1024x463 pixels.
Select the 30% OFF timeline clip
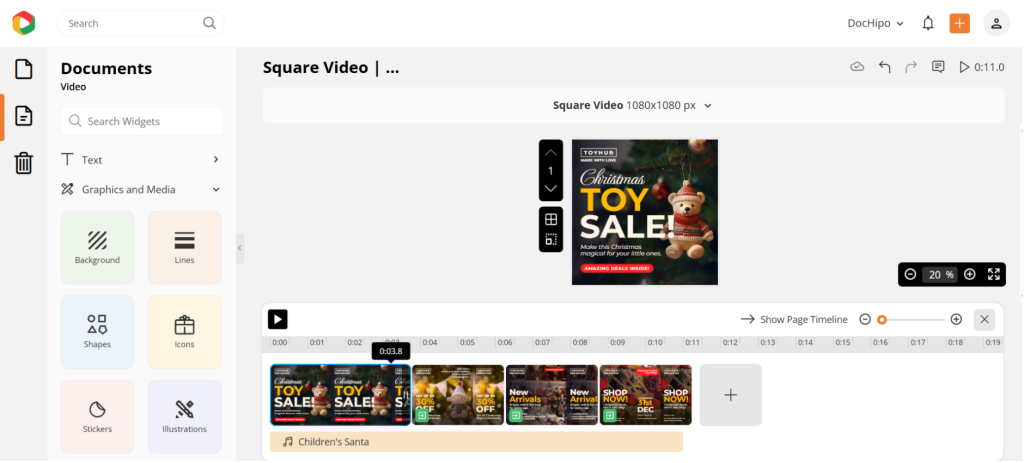pos(458,395)
